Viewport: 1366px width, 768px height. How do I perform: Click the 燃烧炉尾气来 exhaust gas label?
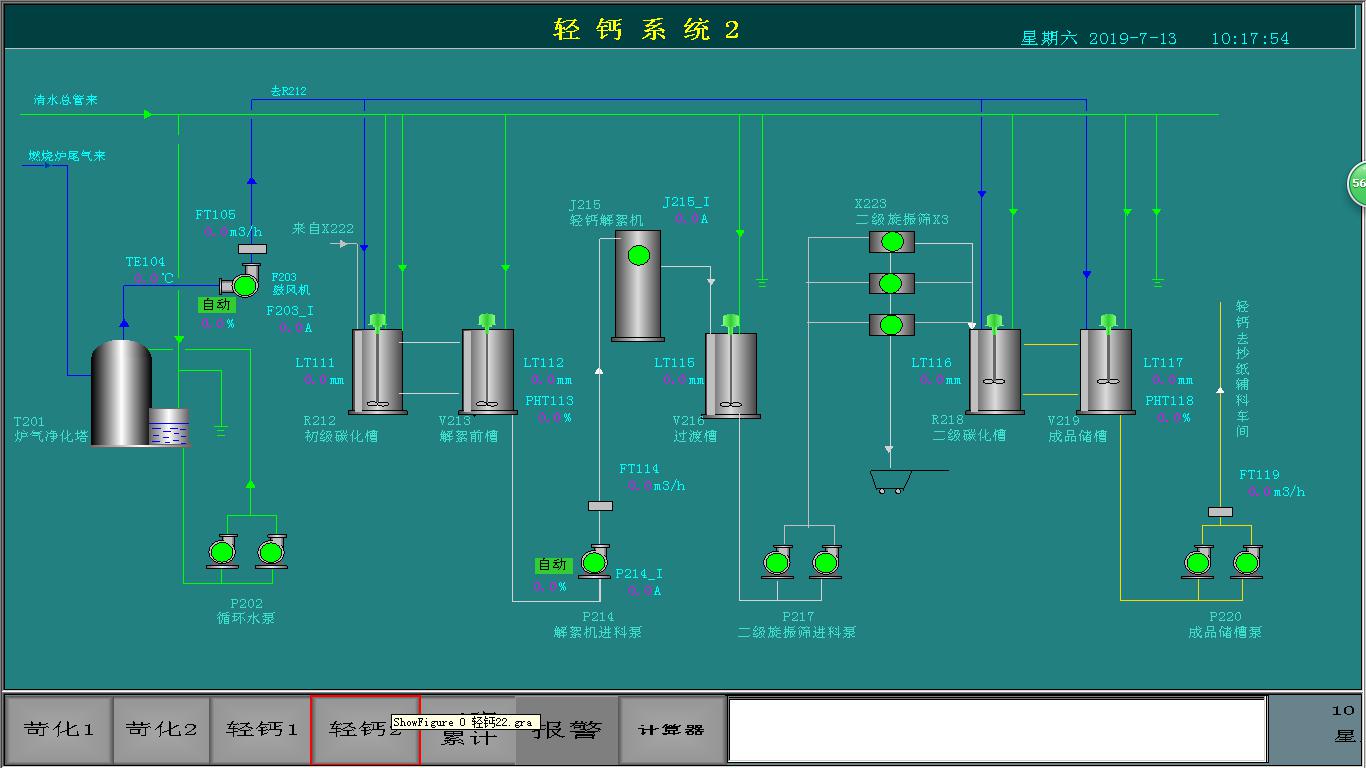tap(67, 156)
